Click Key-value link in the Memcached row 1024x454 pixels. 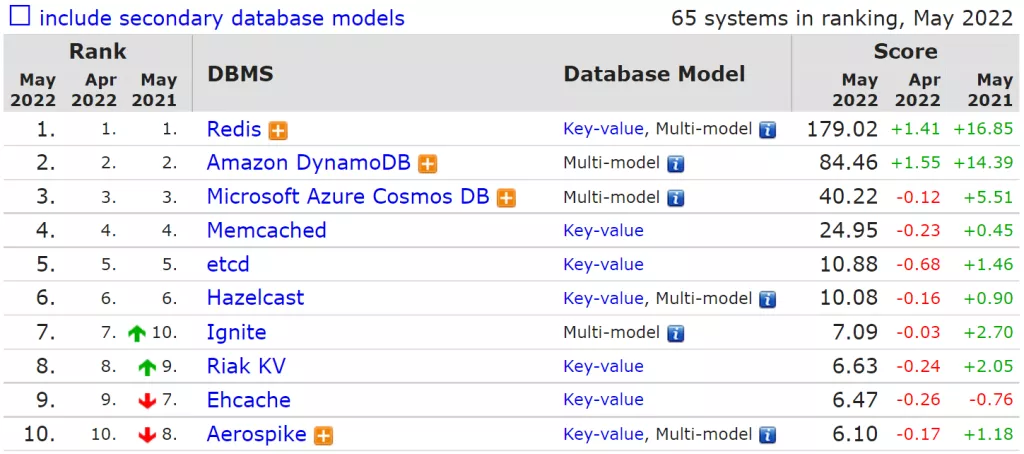[603, 231]
